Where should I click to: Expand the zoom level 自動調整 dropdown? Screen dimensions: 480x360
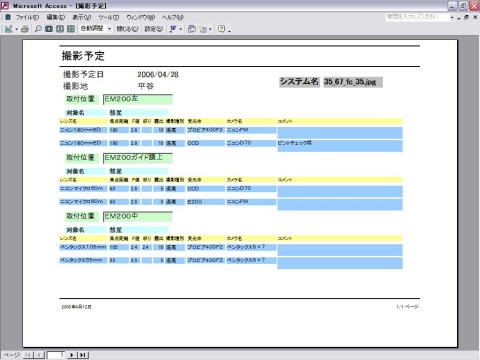pyautogui.click(x=109, y=29)
